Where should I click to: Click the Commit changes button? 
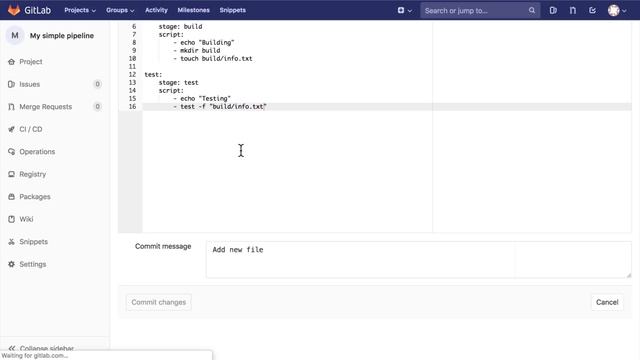pos(158,302)
